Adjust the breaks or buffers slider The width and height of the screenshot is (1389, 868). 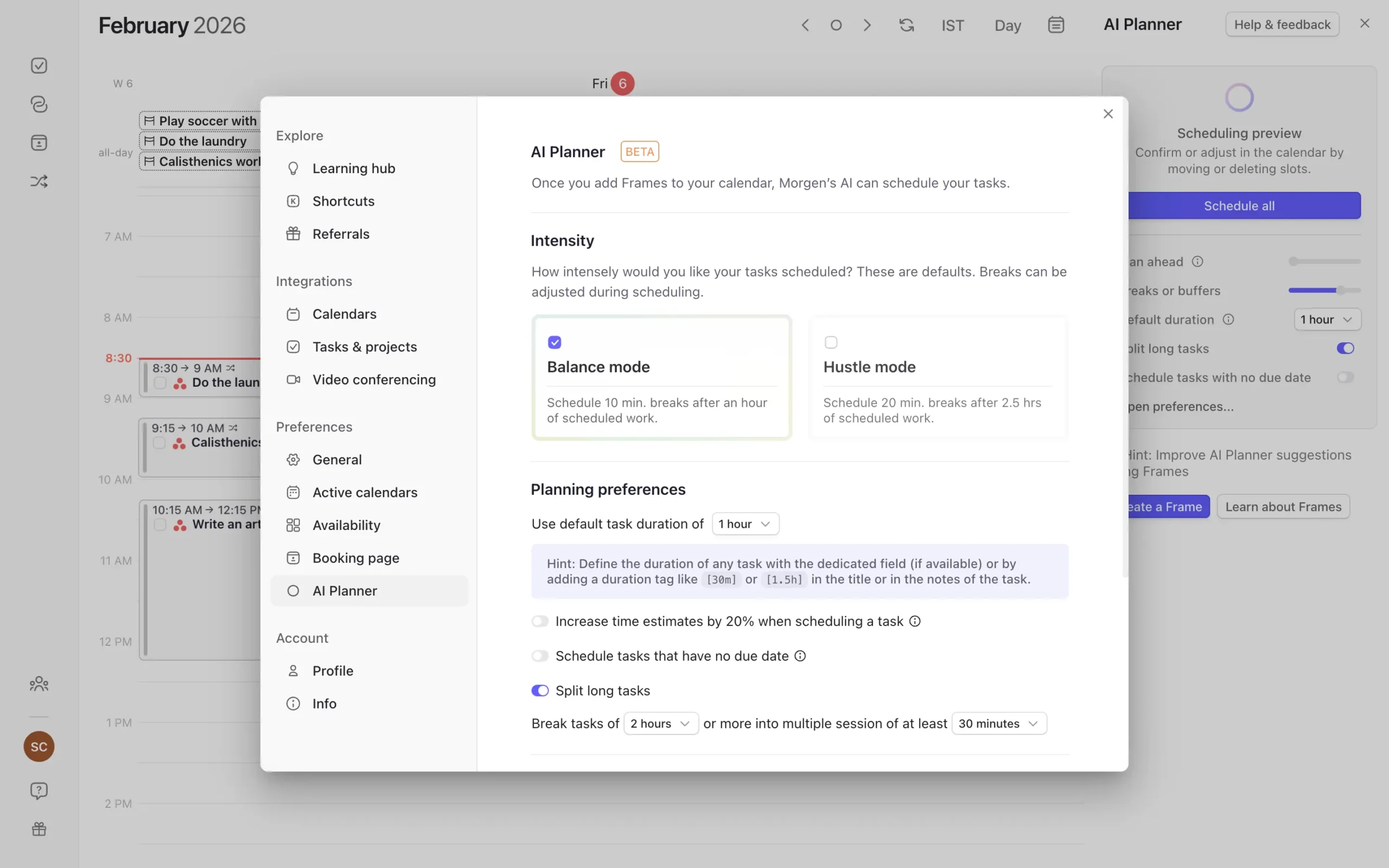click(x=1323, y=290)
